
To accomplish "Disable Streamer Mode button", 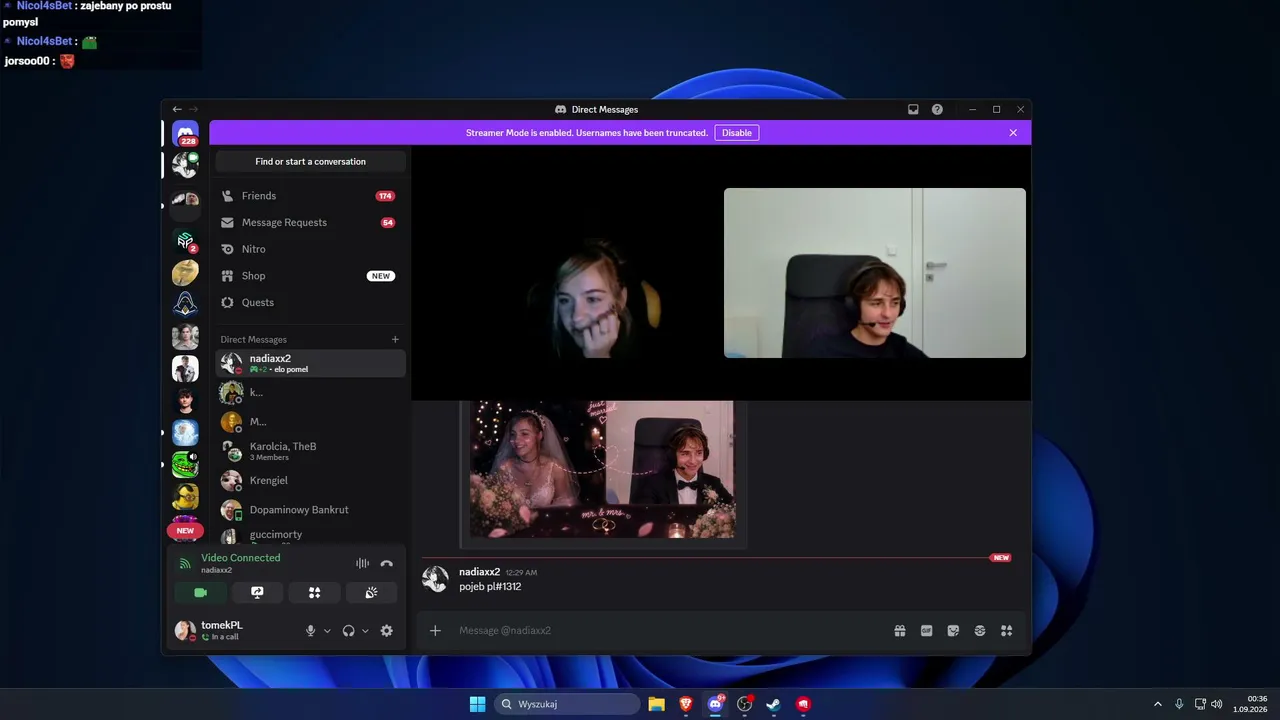I will pos(736,133).
